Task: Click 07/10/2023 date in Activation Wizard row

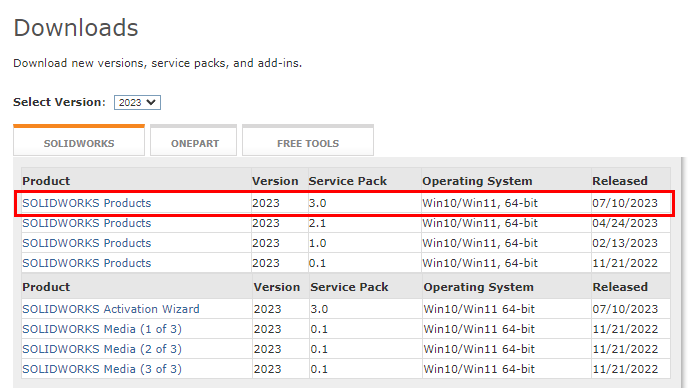Action: point(625,309)
